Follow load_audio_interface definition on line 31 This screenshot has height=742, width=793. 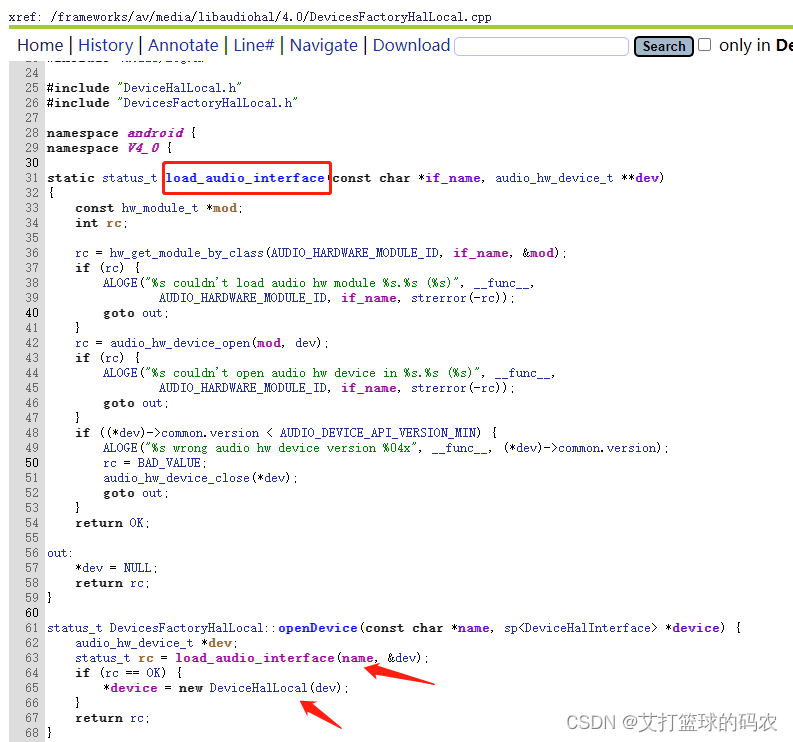(245, 178)
